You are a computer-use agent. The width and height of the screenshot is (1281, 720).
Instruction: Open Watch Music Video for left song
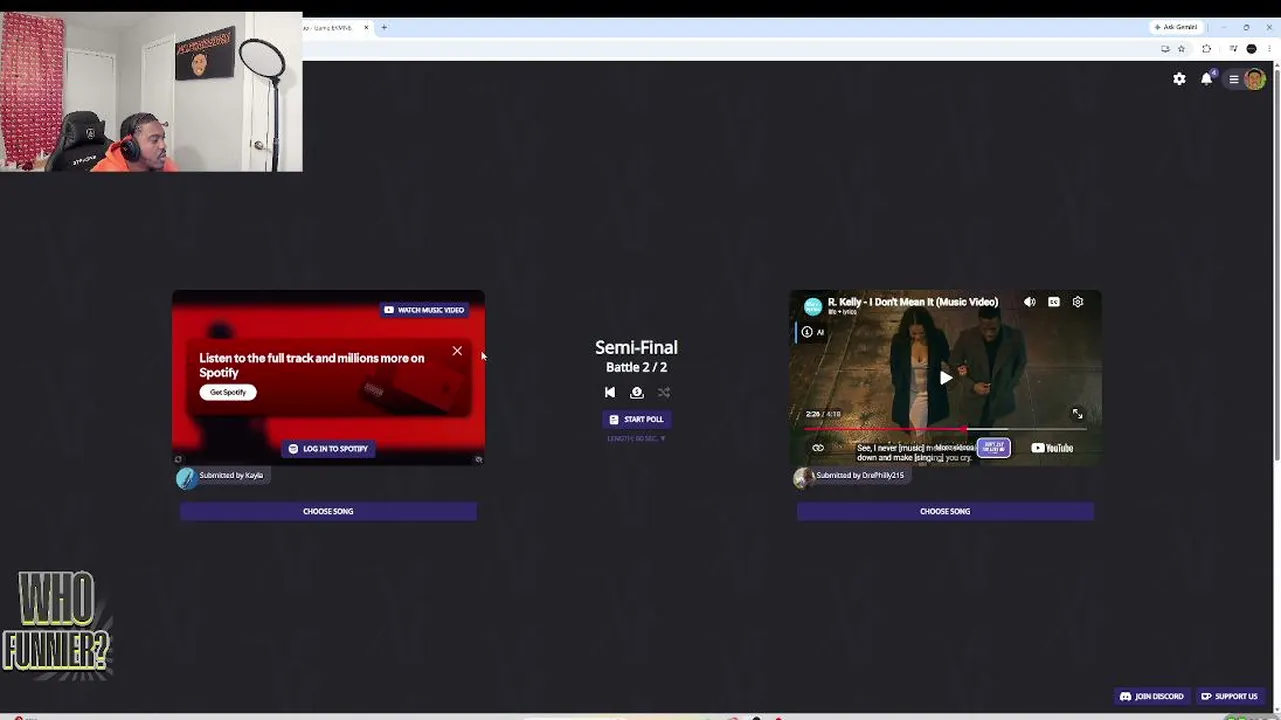click(x=424, y=310)
